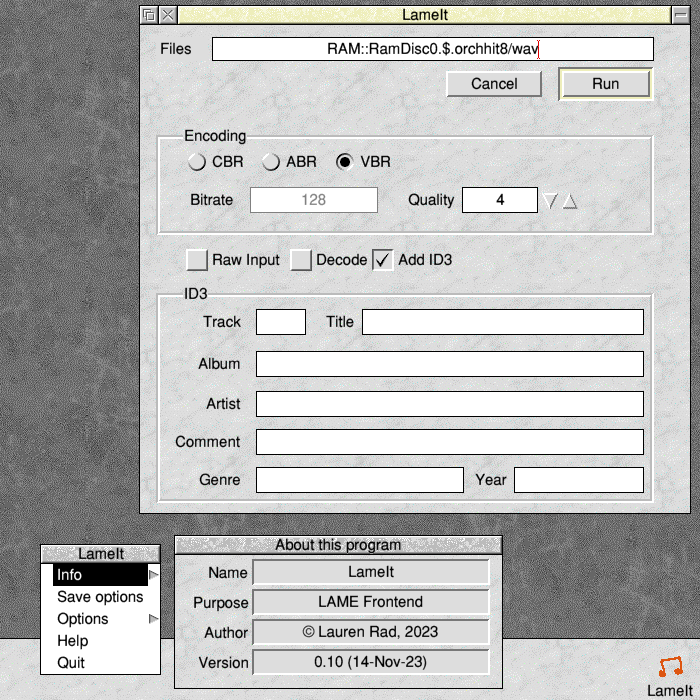Image resolution: width=700 pixels, height=700 pixels.
Task: Focus the Year field
Action: [579, 480]
